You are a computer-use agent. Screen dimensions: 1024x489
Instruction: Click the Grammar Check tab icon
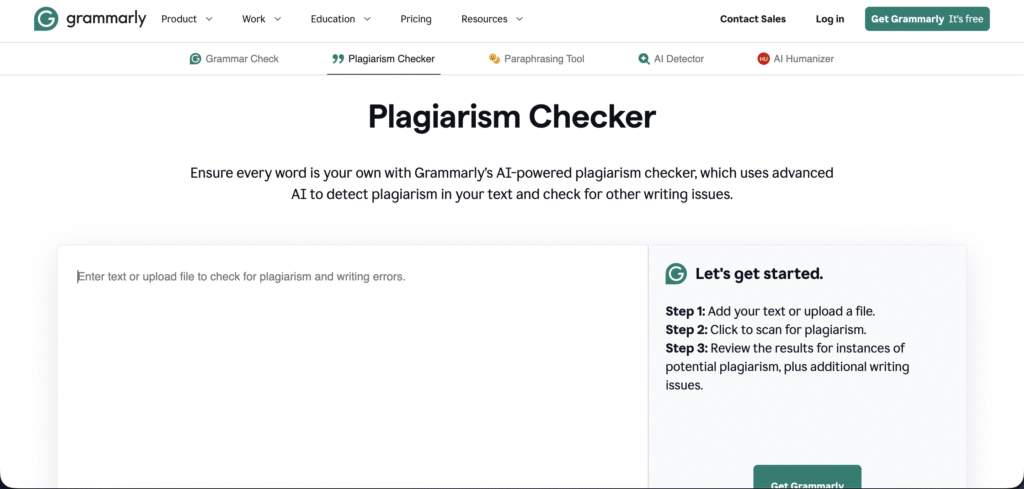pos(196,59)
